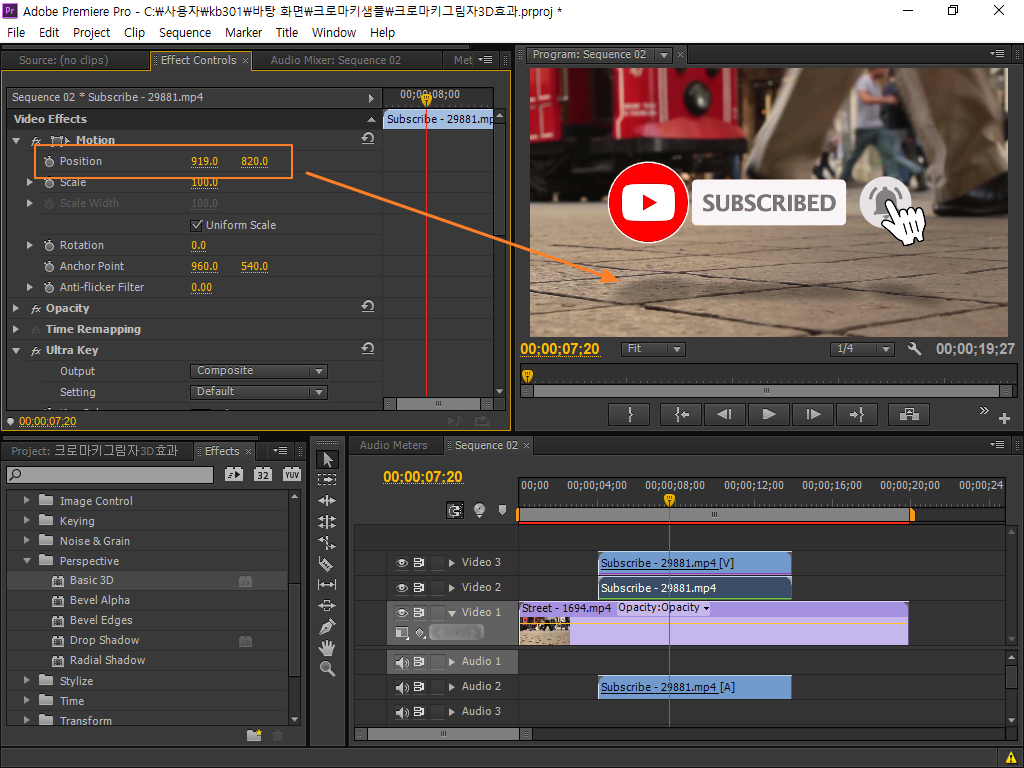Uncheck the Uniform Scale checkbox

click(196, 225)
